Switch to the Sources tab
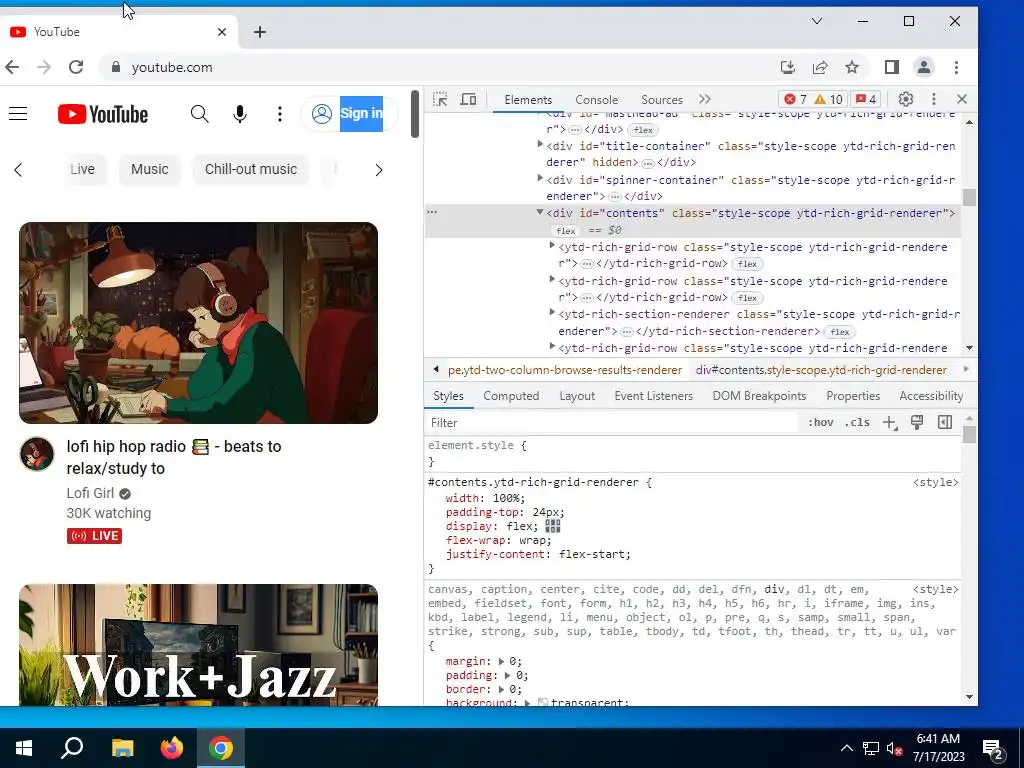 coord(662,100)
